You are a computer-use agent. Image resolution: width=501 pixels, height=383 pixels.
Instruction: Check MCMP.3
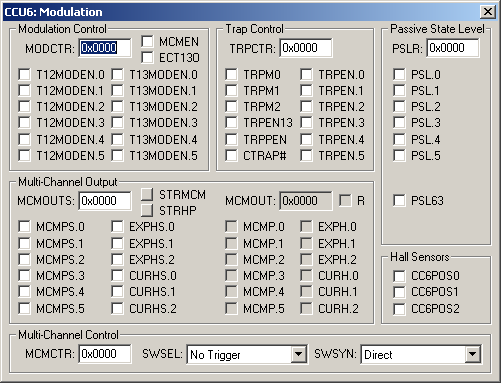231,275
